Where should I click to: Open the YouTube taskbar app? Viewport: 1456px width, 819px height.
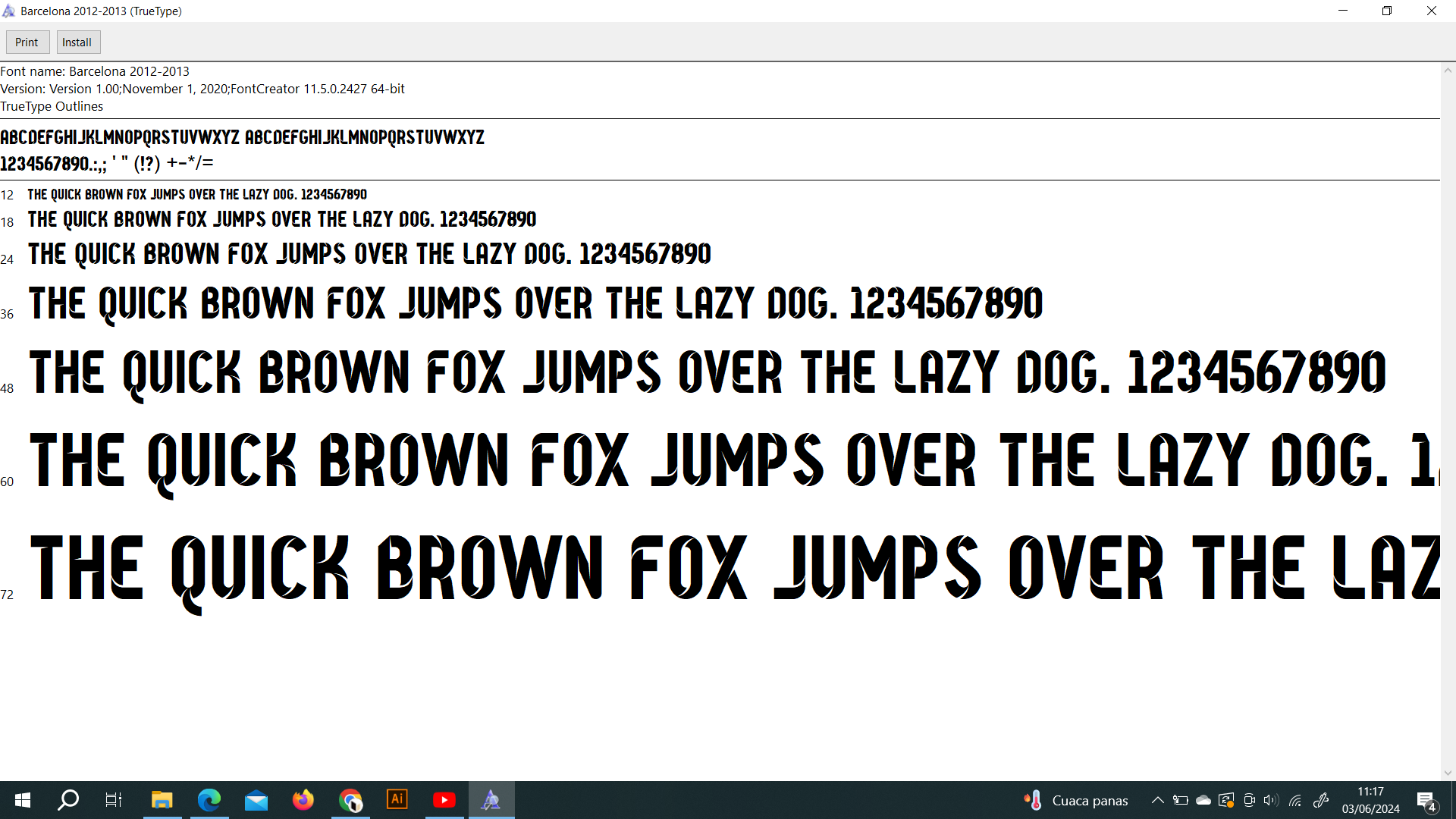(x=444, y=800)
